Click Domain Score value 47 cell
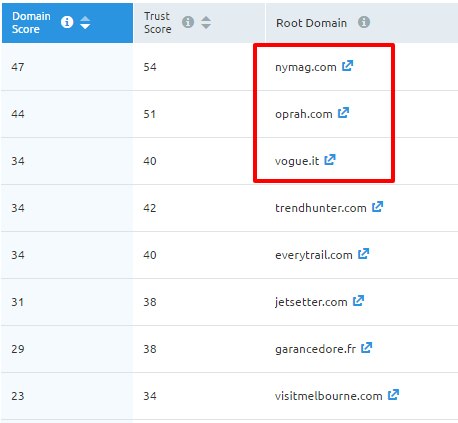458x423 pixels. click(x=67, y=67)
